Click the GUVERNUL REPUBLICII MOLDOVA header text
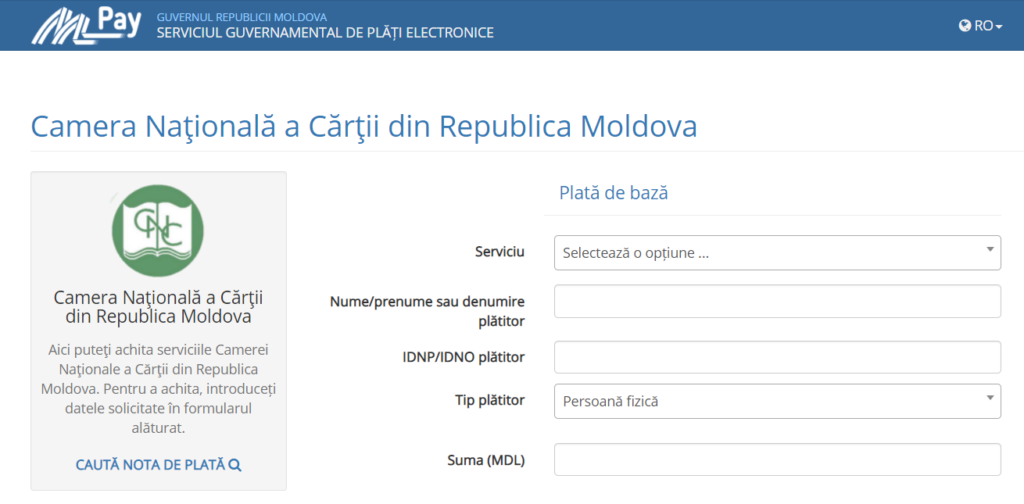The image size is (1024, 504). pos(242,17)
